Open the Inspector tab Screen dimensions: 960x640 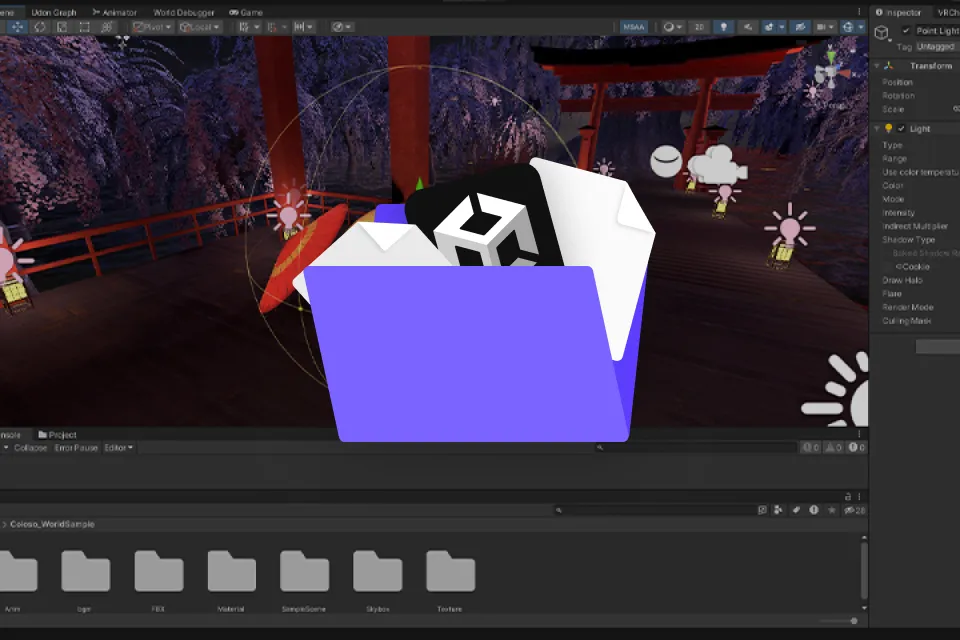point(898,12)
